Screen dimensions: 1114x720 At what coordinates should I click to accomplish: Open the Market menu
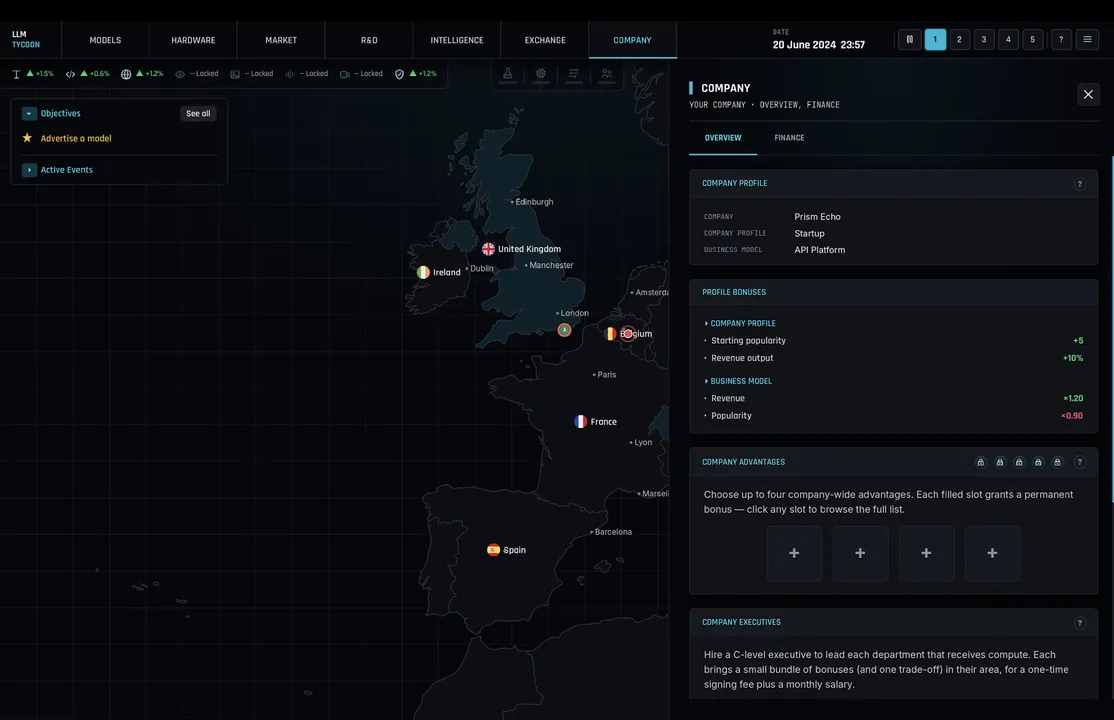click(x=281, y=41)
